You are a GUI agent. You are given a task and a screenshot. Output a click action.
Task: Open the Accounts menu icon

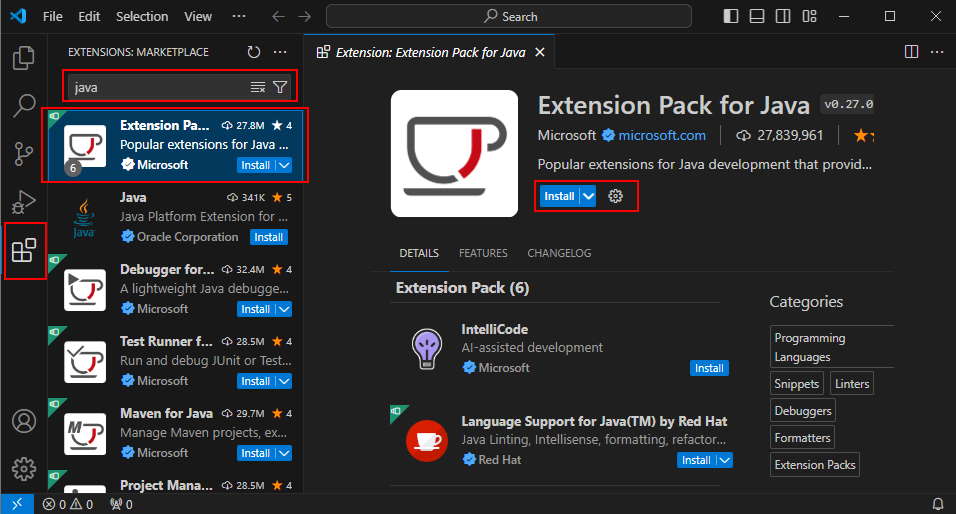24,421
